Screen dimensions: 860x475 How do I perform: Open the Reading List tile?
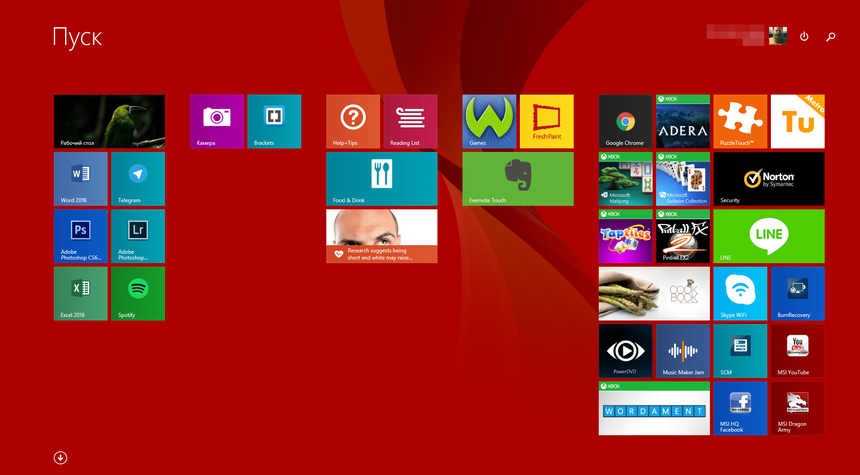(410, 121)
